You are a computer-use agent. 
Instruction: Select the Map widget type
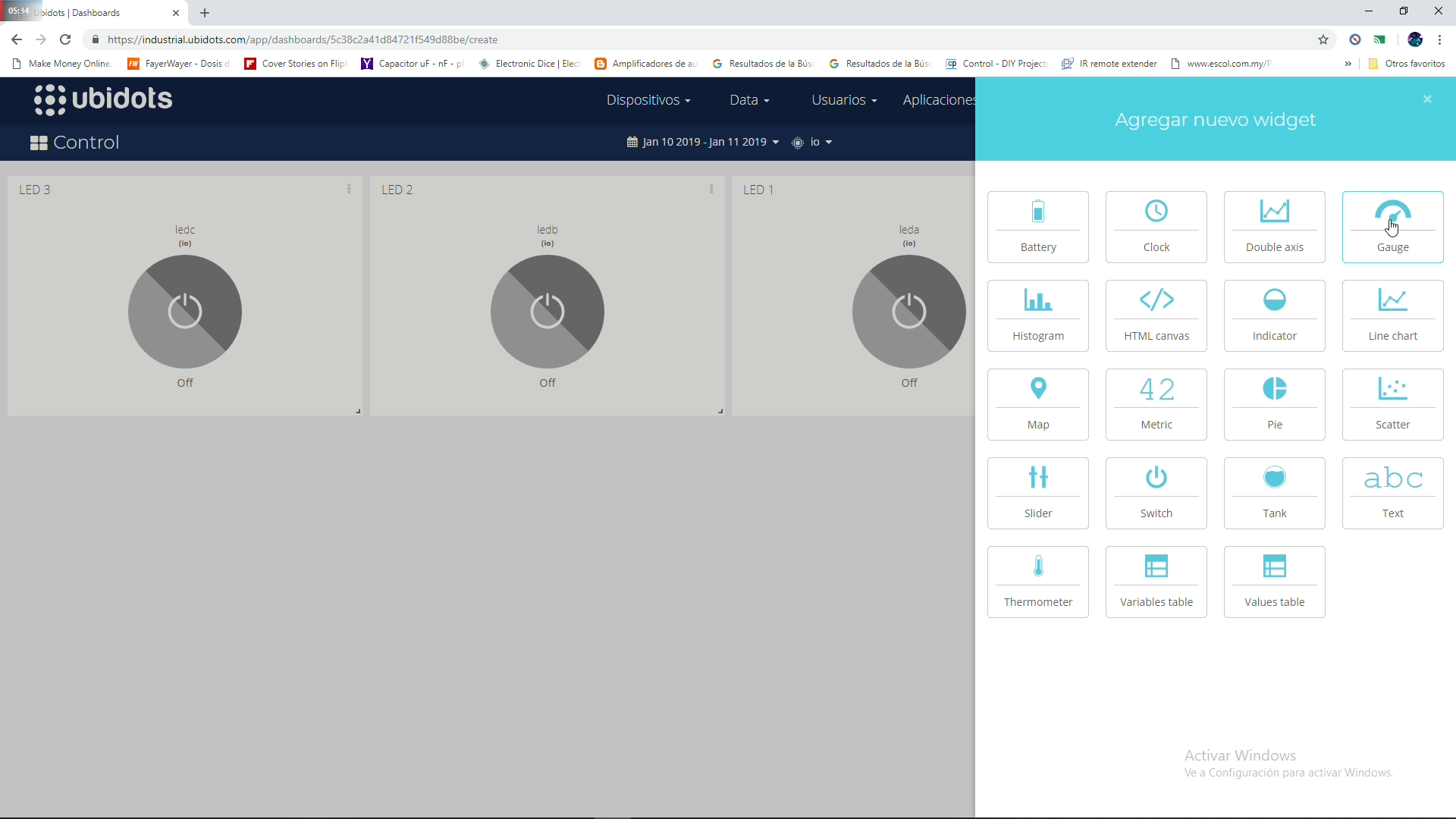1038,404
